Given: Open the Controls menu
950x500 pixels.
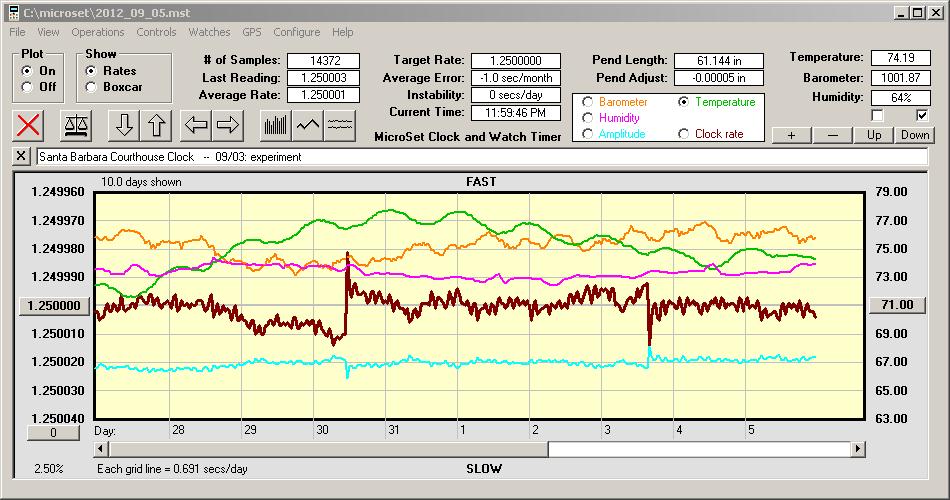Looking at the screenshot, I should (156, 32).
